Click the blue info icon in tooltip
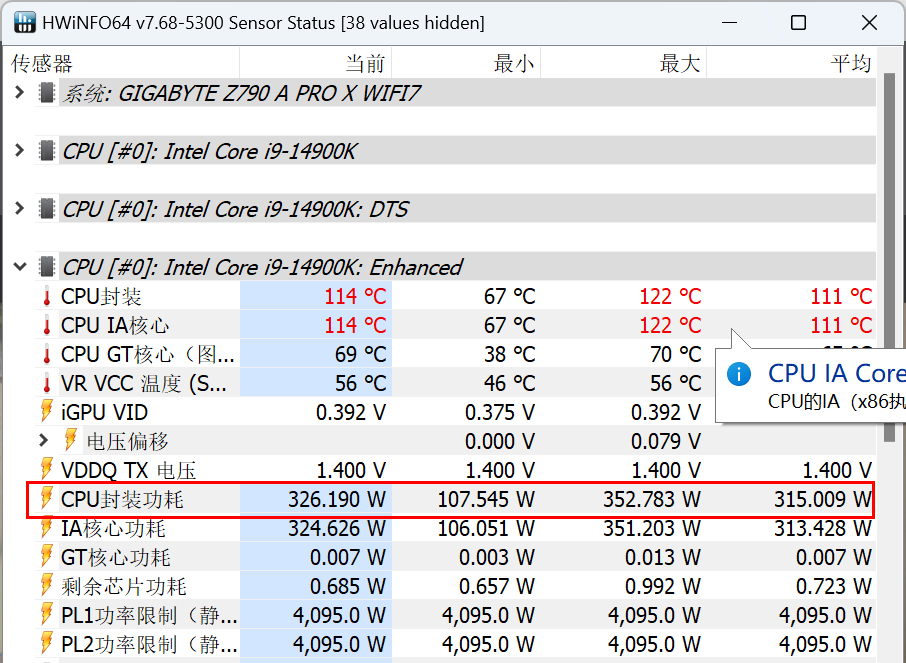Screen dimensions: 906x663 coord(739,374)
